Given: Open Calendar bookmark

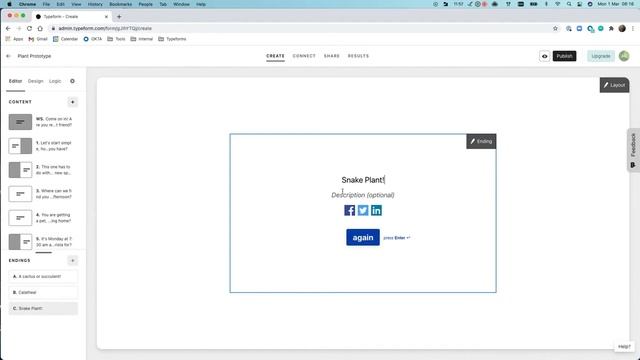Looking at the screenshot, I should [65, 39].
